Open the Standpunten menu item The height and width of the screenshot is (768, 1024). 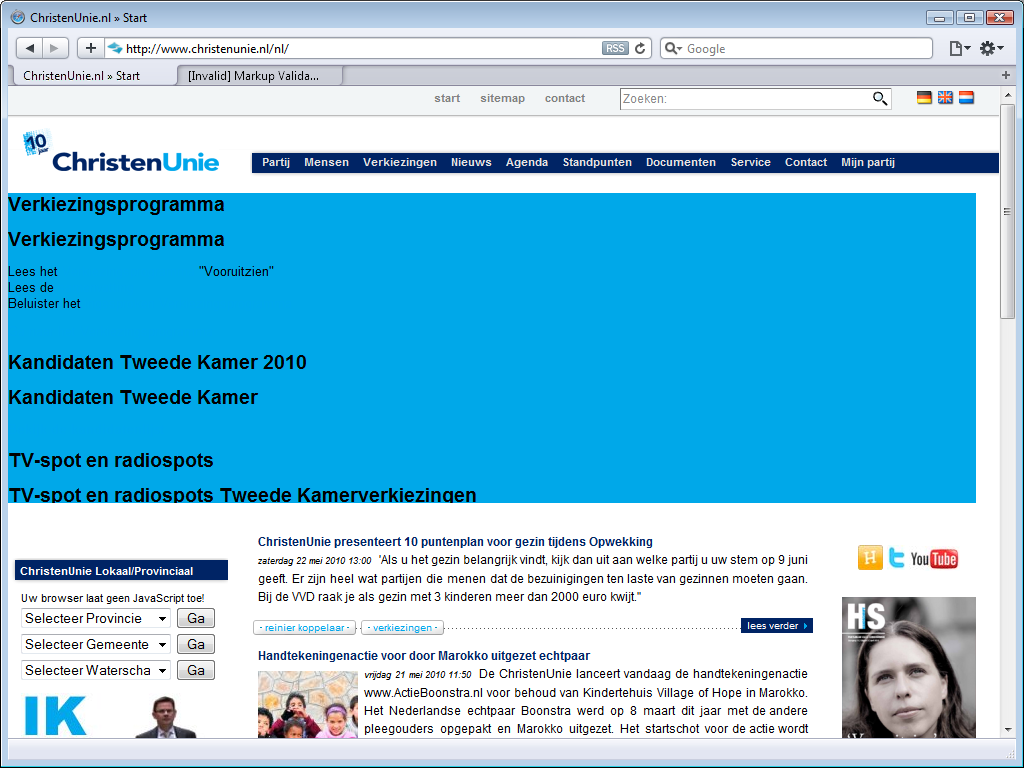tap(597, 163)
